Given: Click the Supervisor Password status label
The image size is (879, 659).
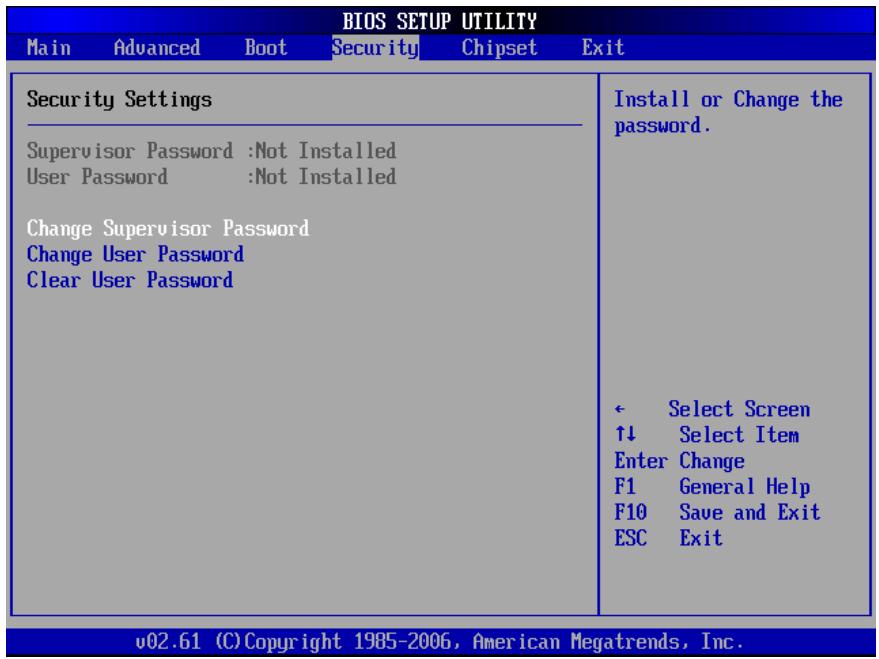Looking at the screenshot, I should pos(129,151).
